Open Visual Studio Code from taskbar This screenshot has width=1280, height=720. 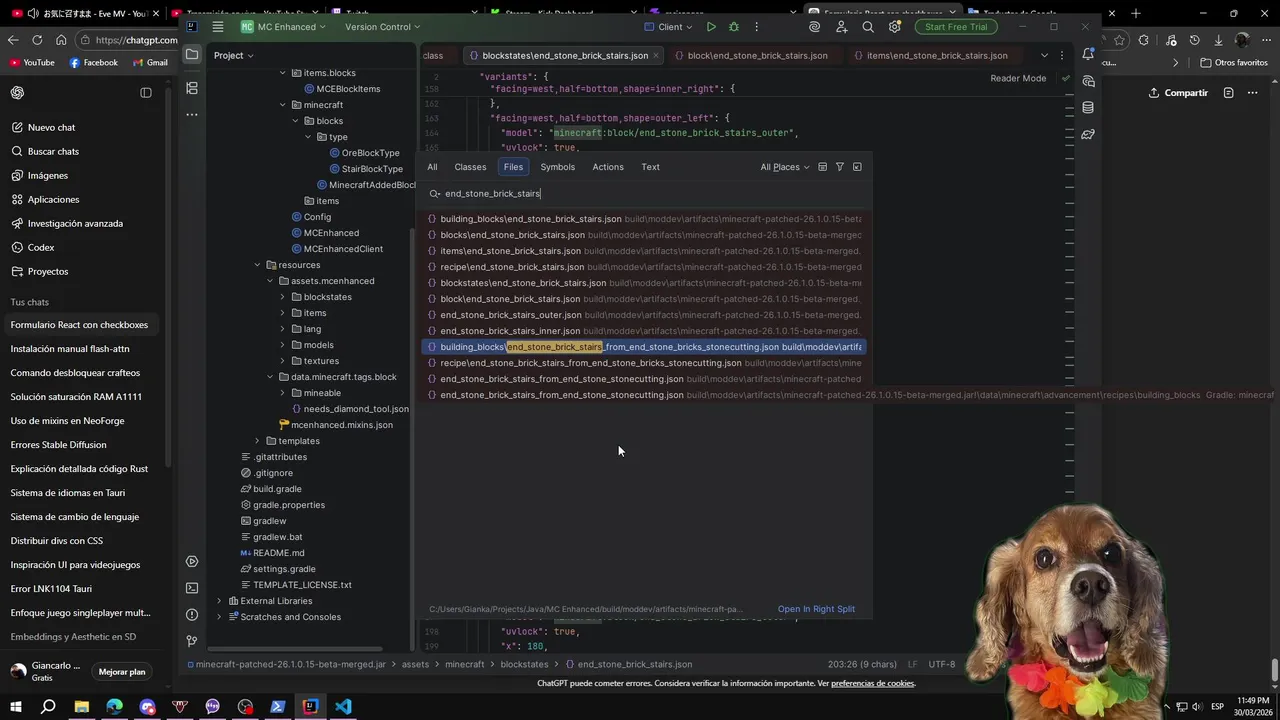[343, 706]
